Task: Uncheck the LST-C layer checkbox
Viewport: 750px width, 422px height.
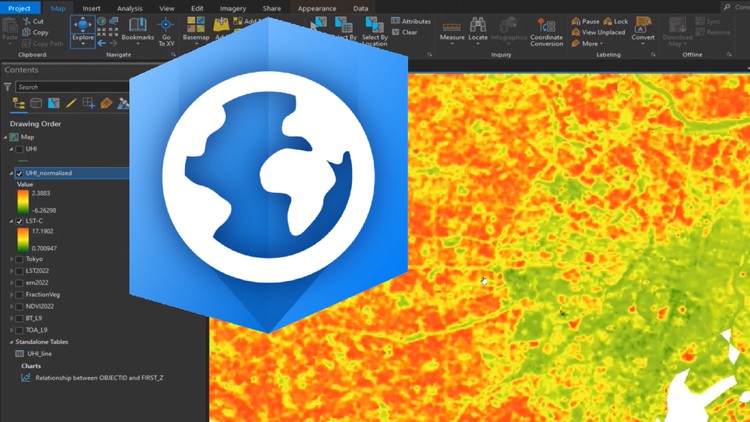Action: pos(19,221)
